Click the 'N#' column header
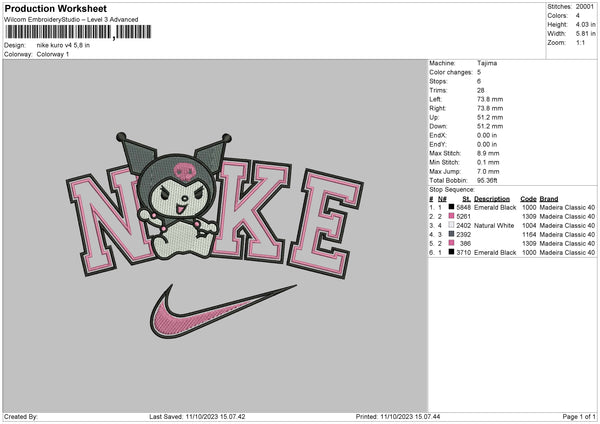This screenshot has width=600, height=424. click(x=442, y=199)
